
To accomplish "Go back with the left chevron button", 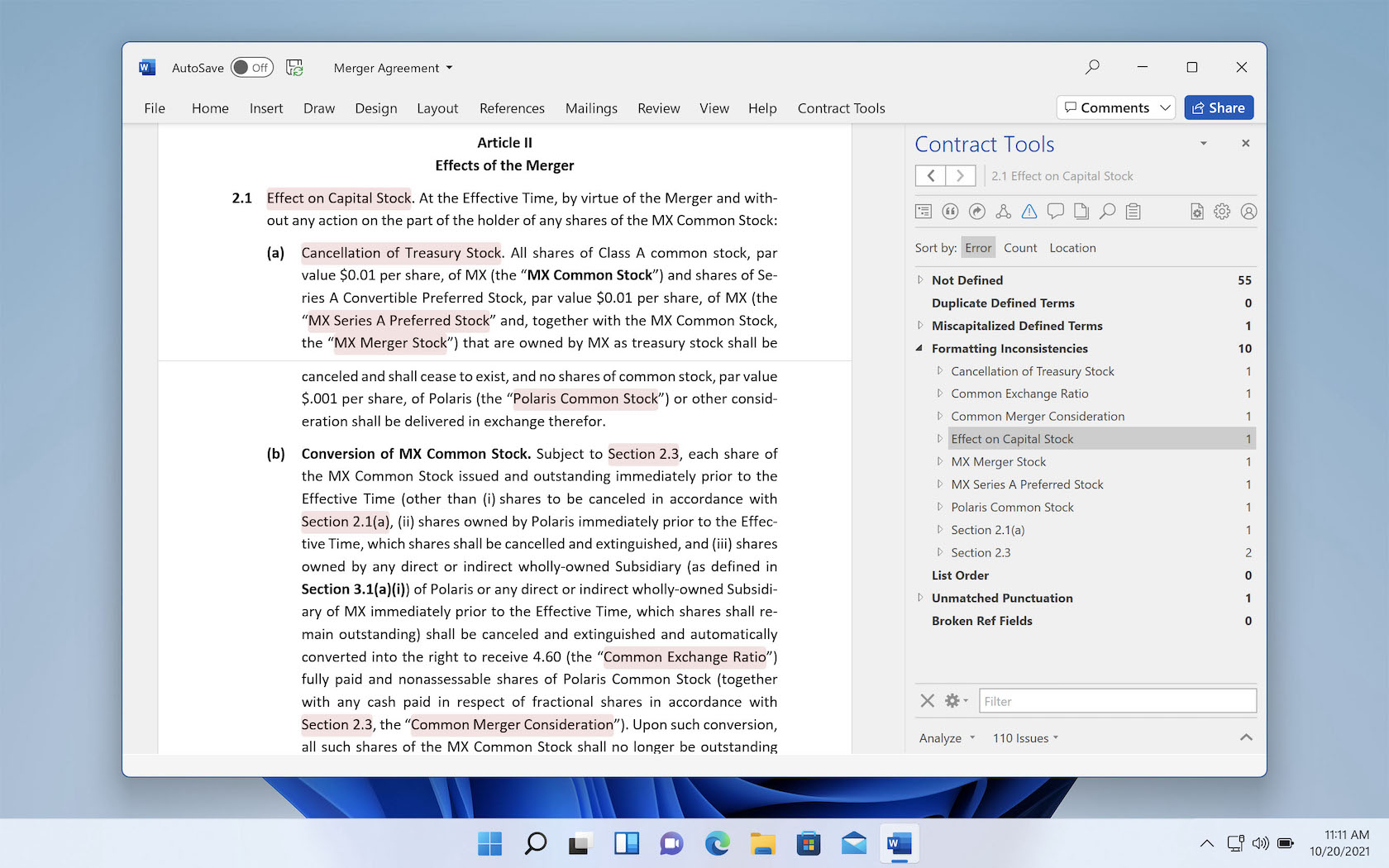I will 930,175.
